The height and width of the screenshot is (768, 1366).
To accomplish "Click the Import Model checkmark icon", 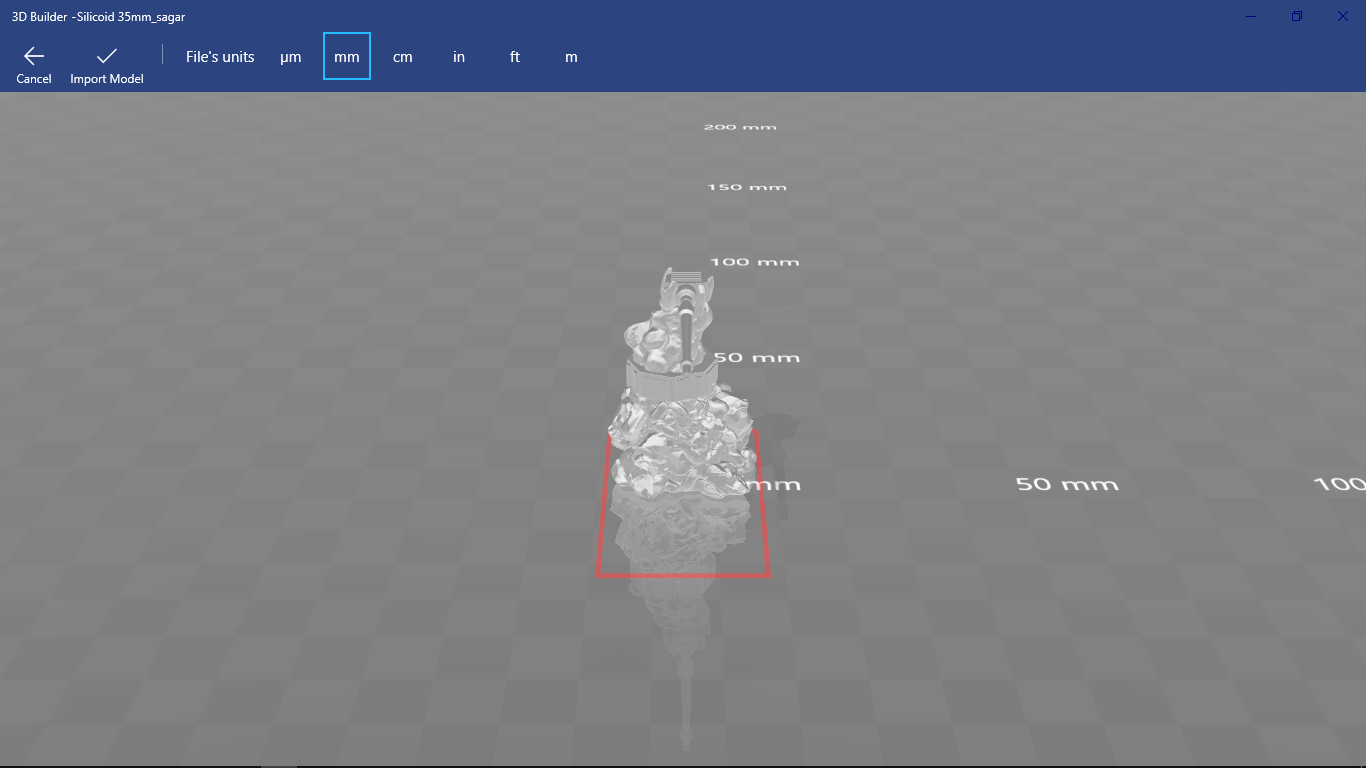I will (x=107, y=56).
